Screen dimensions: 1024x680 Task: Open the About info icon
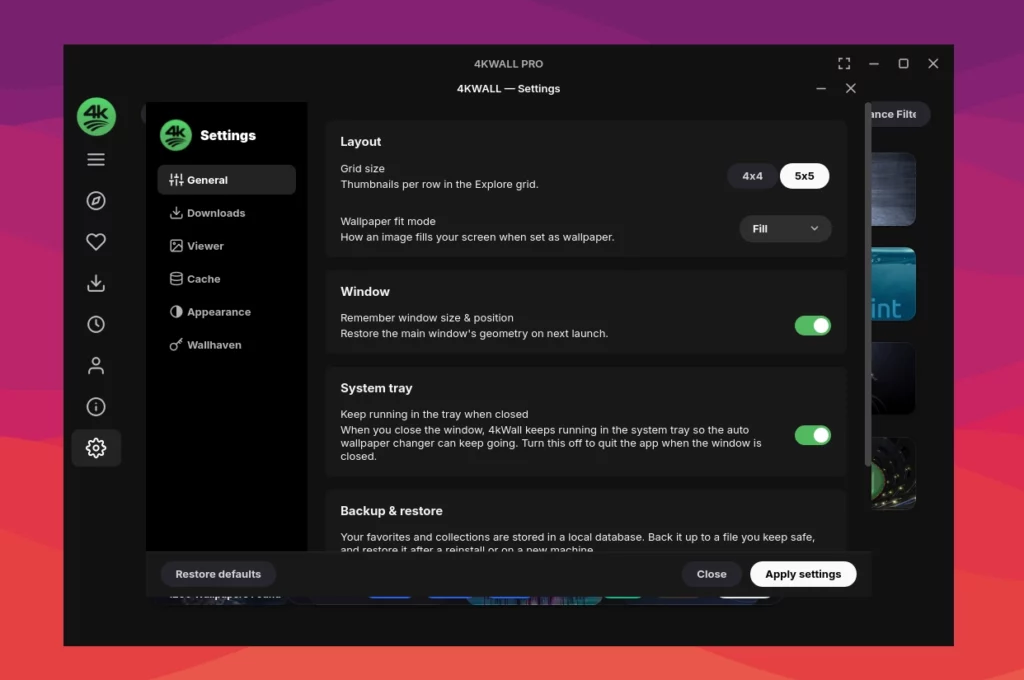click(96, 406)
